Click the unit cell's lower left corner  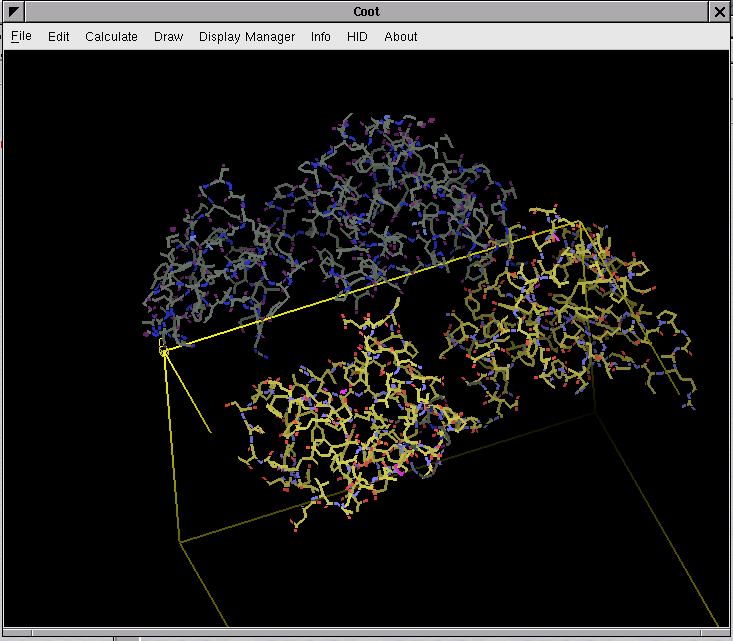click(x=180, y=541)
